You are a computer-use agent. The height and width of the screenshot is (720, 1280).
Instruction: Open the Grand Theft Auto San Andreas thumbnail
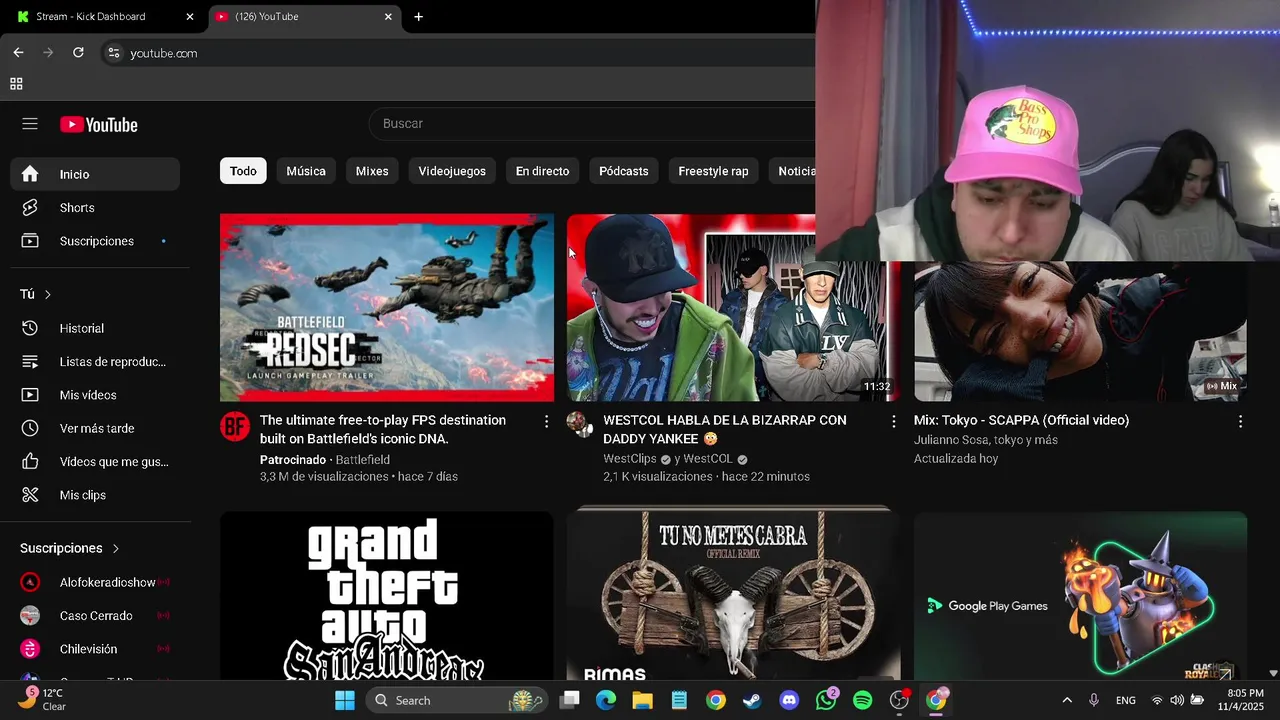(387, 596)
